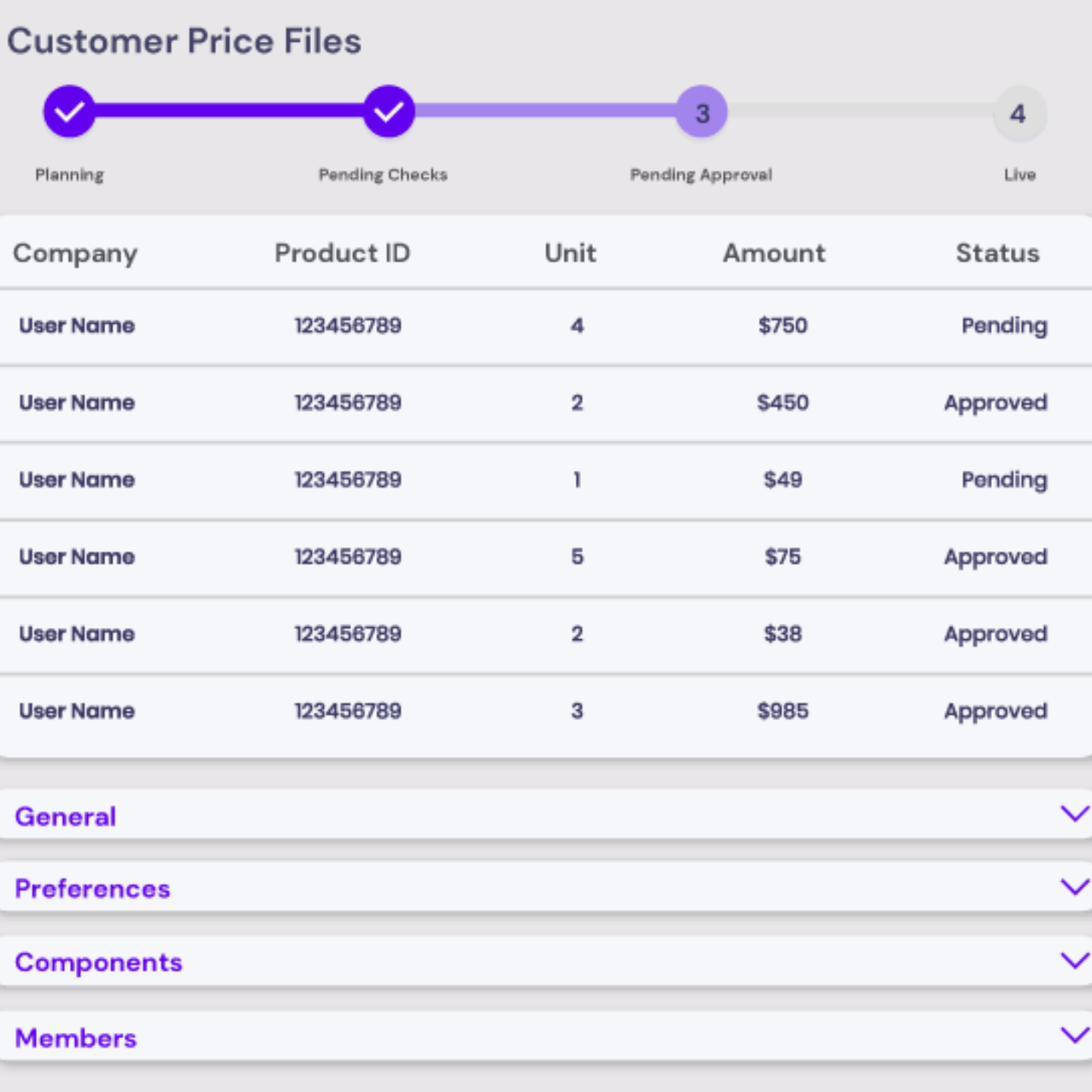Sort by the Company column header
Viewport: 1092px width, 1092px height.
75,253
